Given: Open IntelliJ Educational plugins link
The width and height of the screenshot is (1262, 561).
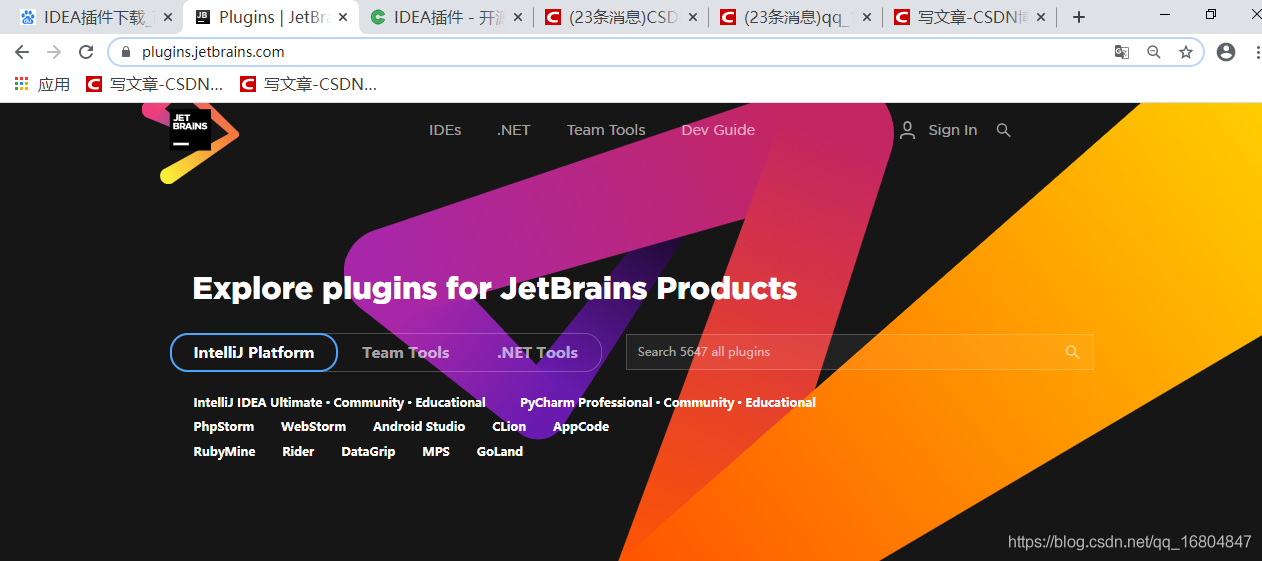Looking at the screenshot, I should (x=451, y=402).
